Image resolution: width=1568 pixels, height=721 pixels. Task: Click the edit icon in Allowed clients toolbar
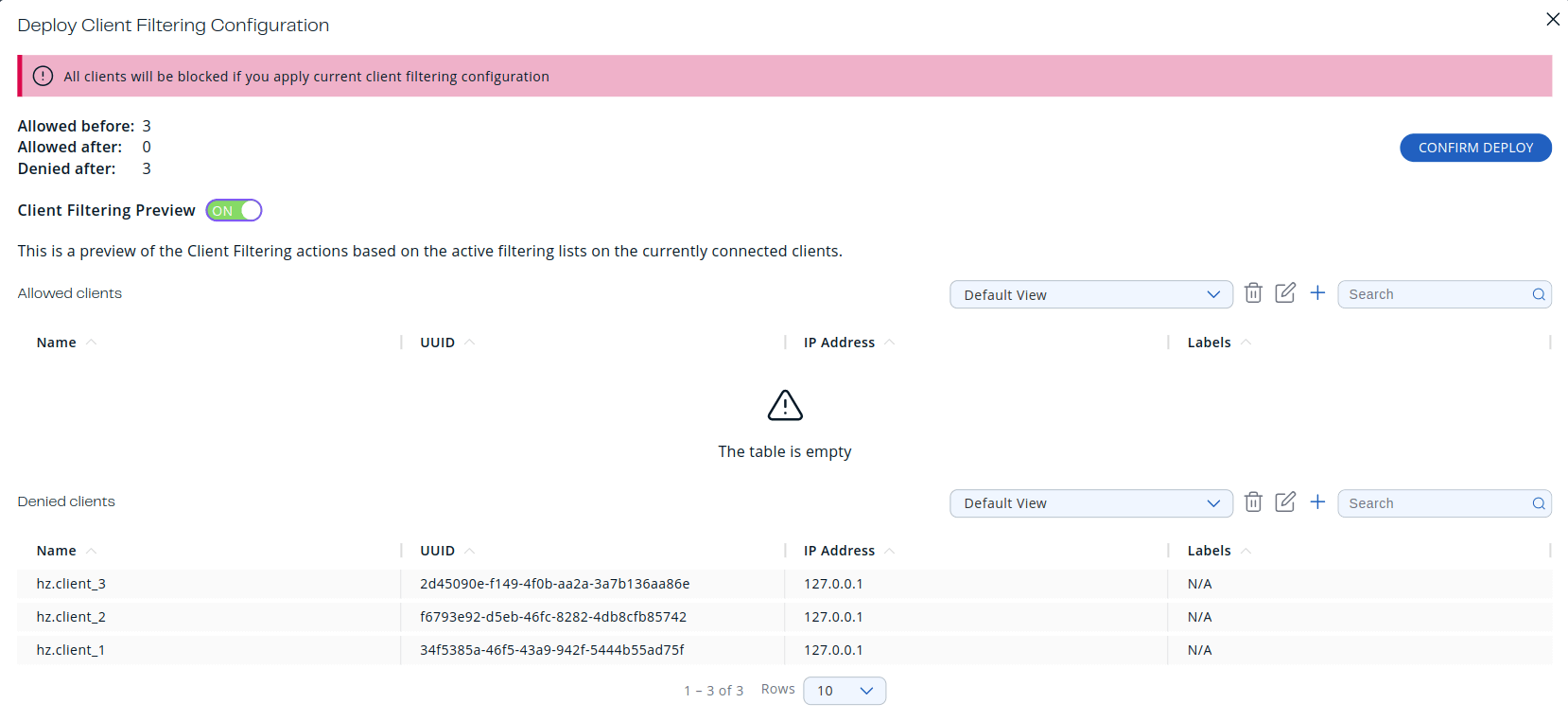1285,293
